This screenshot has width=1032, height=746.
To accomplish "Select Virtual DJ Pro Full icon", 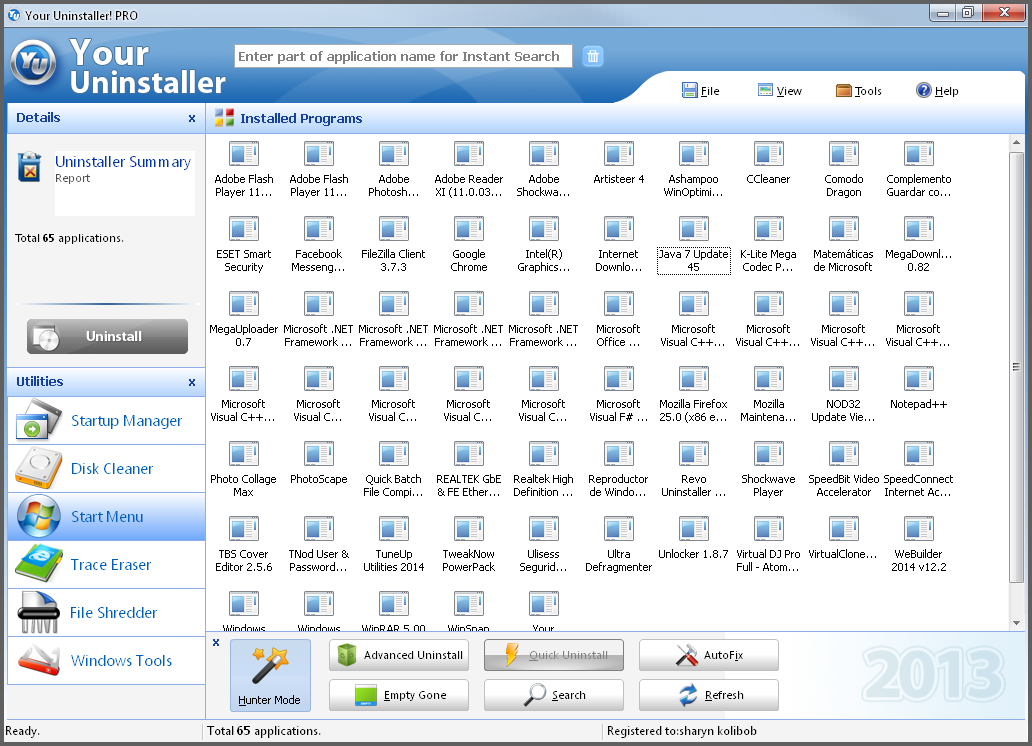I will coord(768,530).
